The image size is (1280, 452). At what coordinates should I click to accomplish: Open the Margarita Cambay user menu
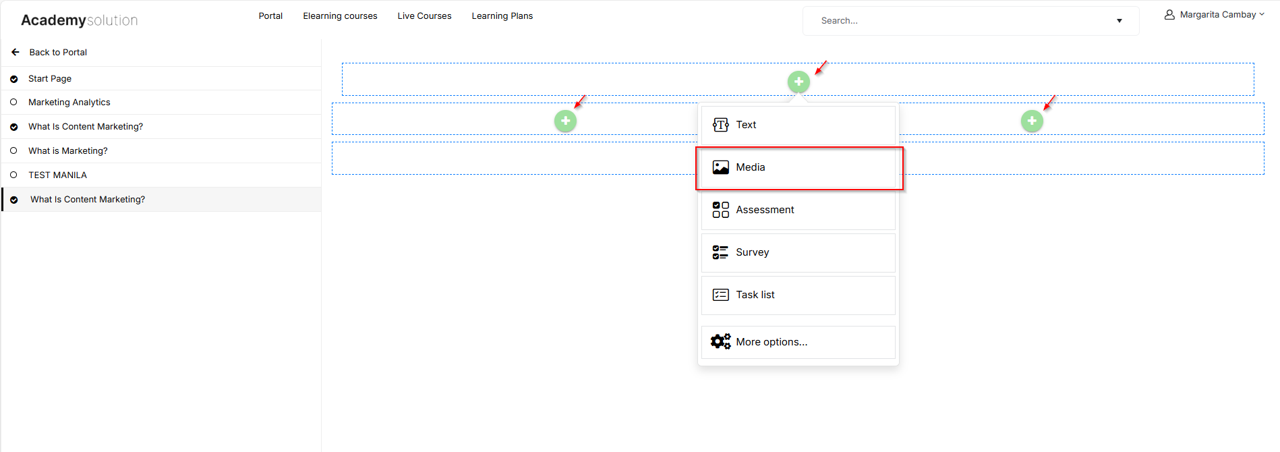[x=1215, y=15]
